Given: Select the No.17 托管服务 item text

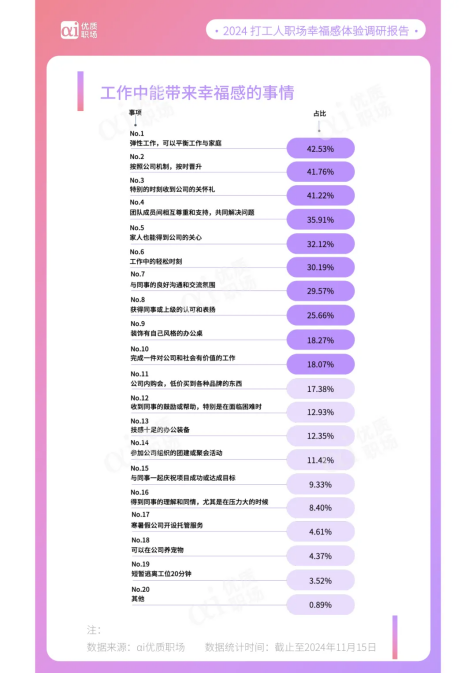Looking at the screenshot, I should click(x=167, y=525).
